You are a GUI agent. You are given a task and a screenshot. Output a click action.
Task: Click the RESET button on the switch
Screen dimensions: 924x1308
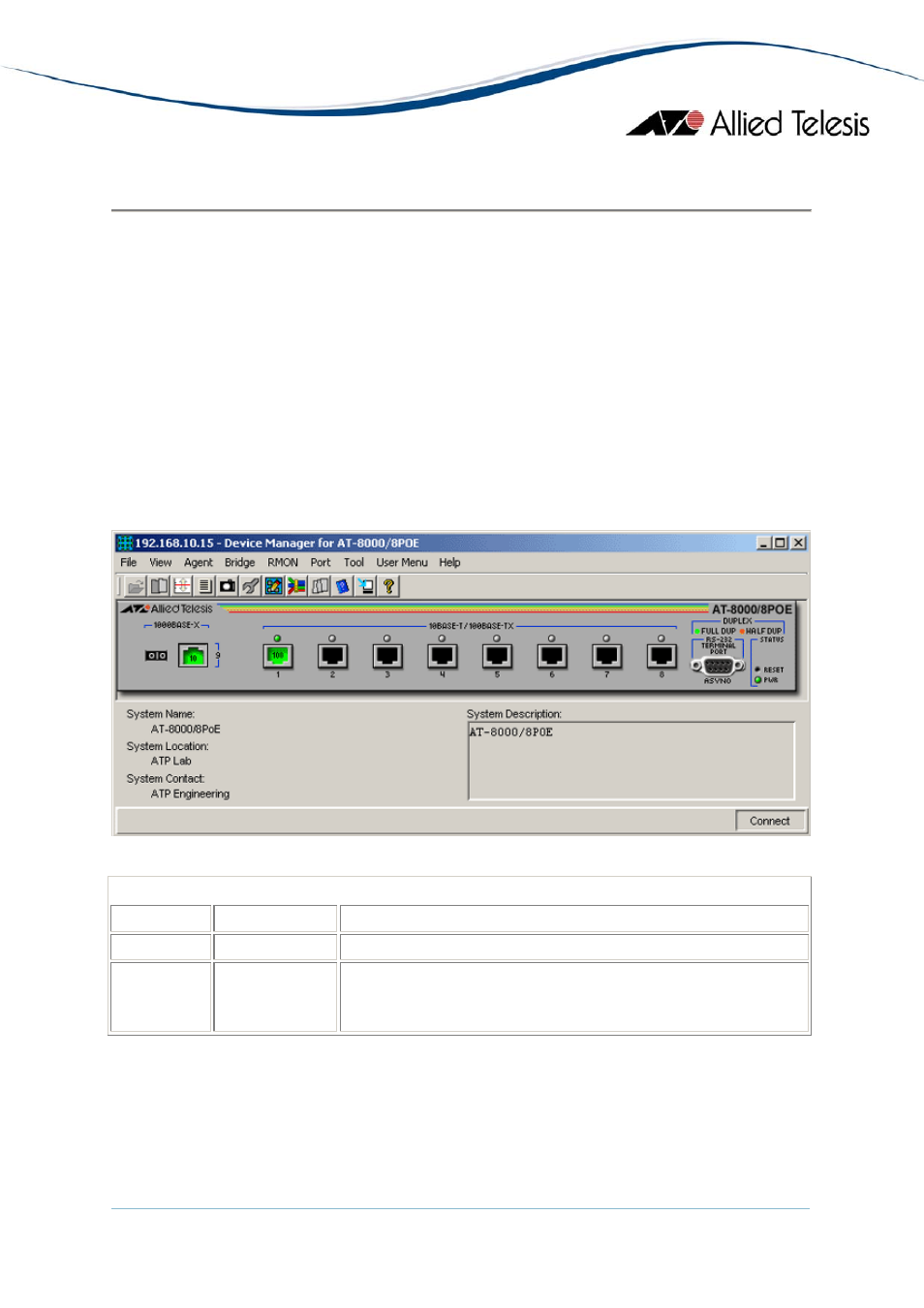(x=757, y=670)
